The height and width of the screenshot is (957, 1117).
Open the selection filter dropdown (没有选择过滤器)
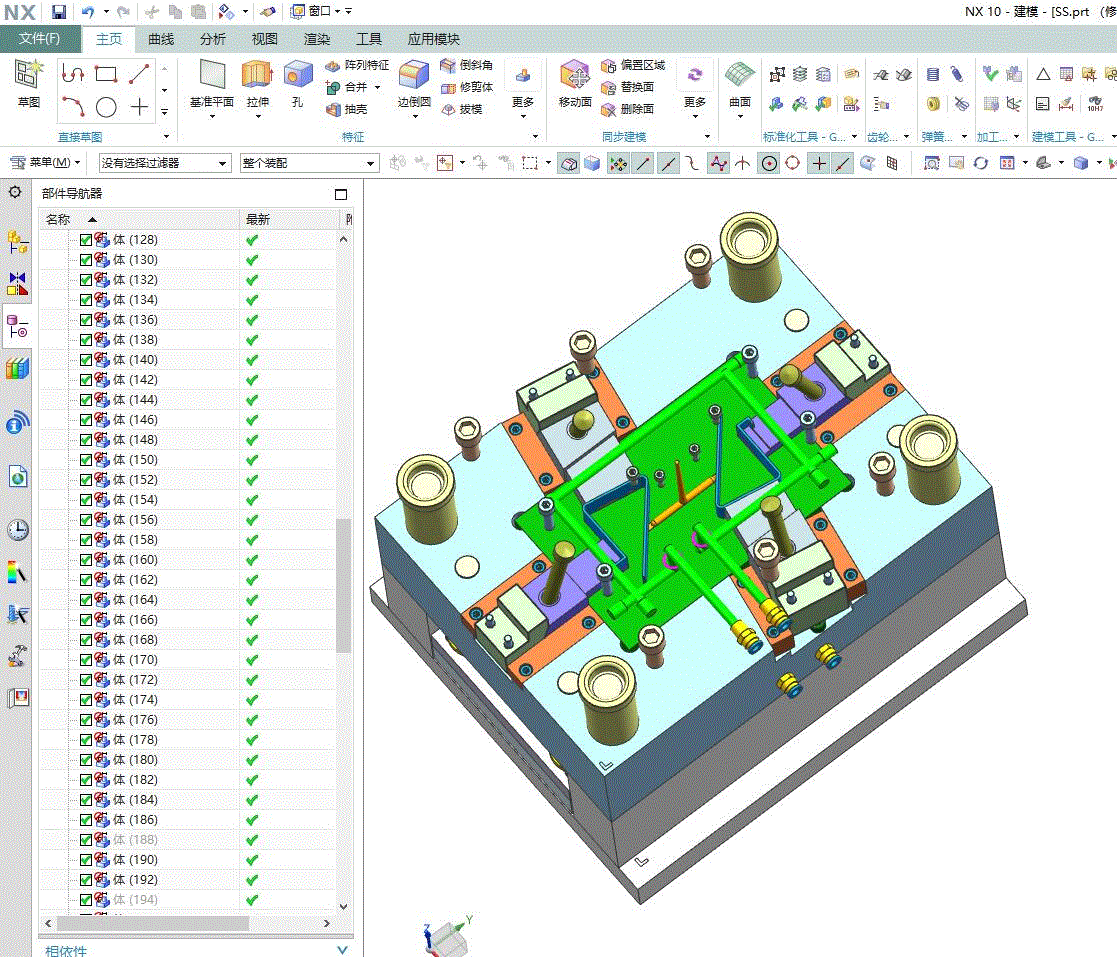[165, 163]
